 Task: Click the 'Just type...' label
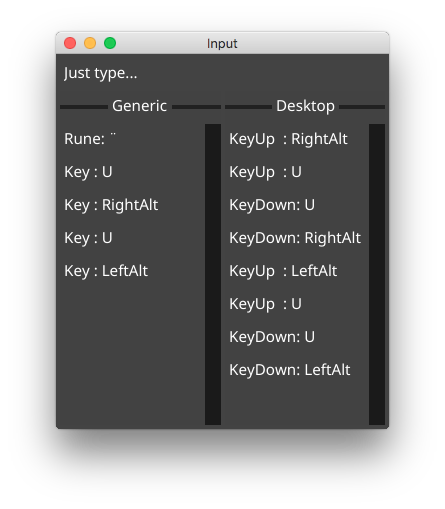(100, 73)
